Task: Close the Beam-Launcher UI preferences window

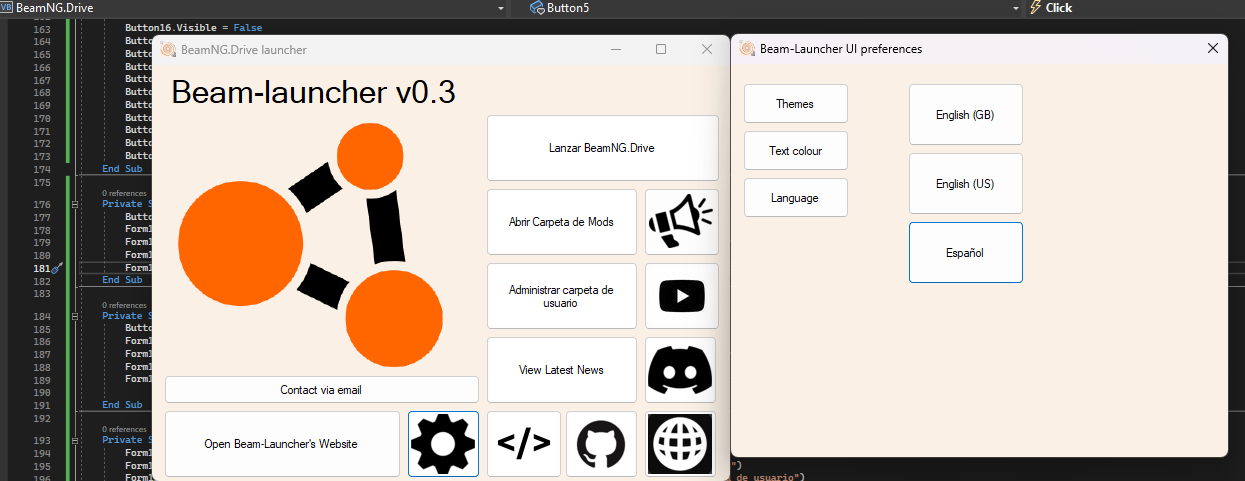Action: 1213,48
